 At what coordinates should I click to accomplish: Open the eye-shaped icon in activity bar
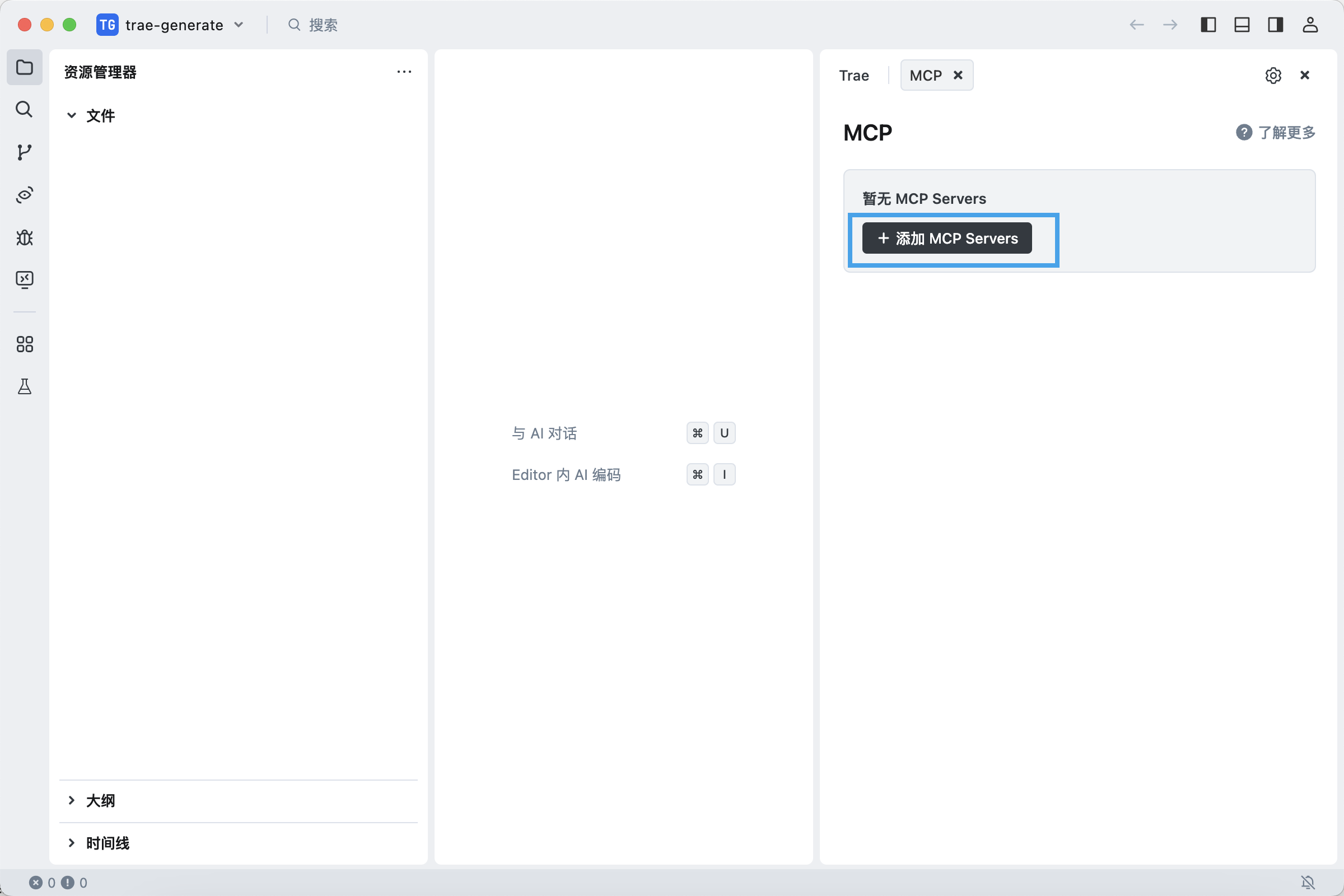[24, 195]
